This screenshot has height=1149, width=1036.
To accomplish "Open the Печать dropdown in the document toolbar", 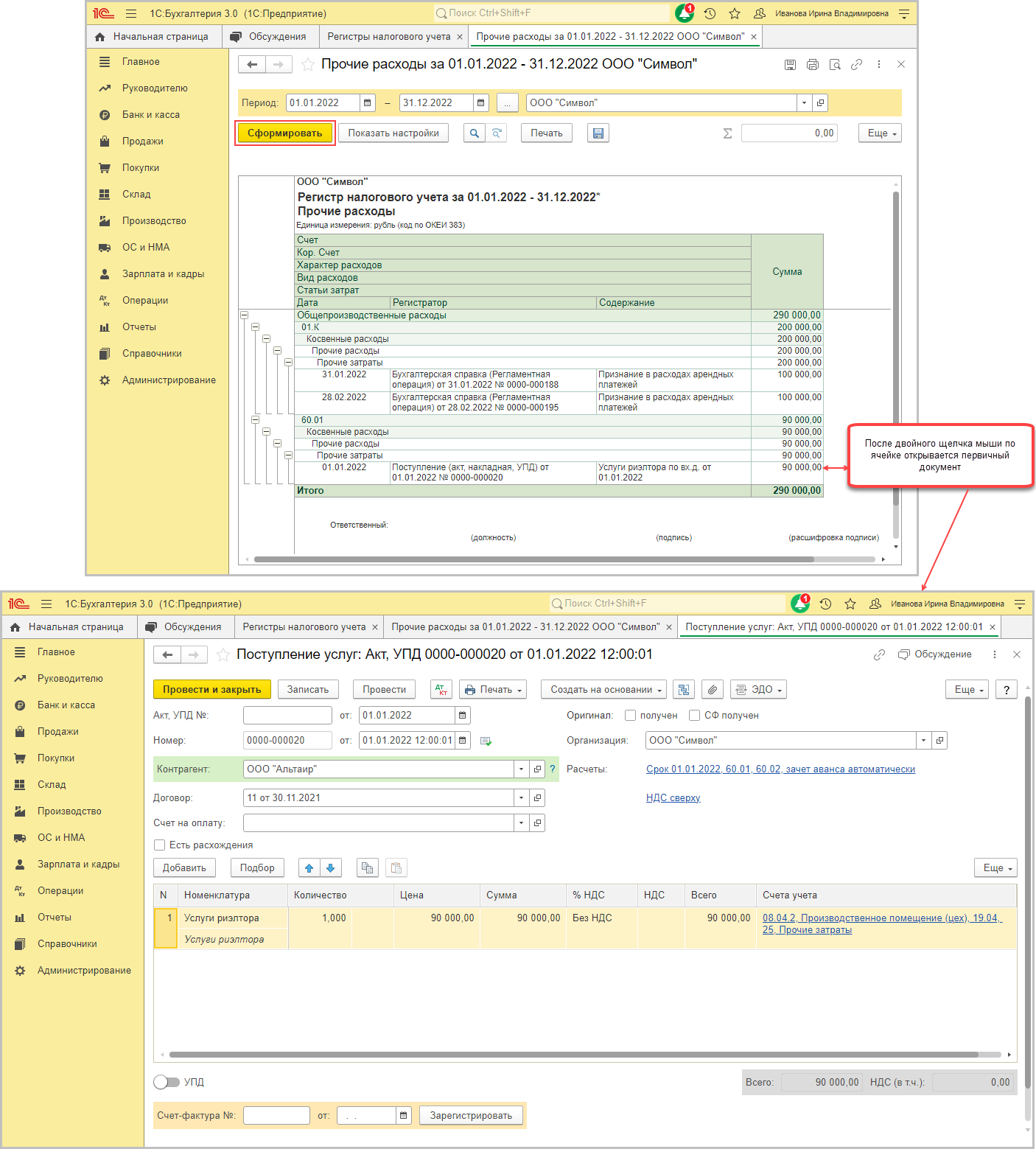I will [493, 690].
